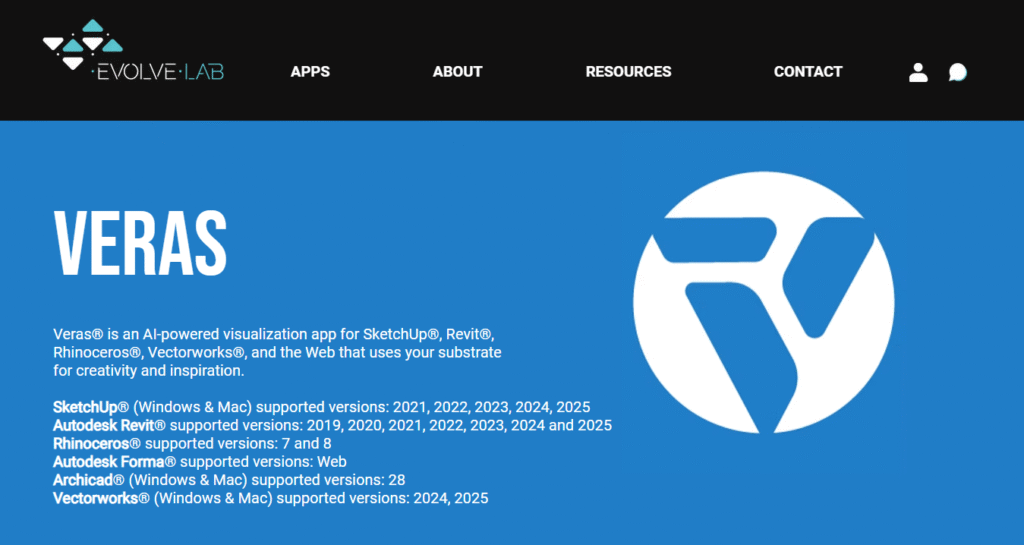Open the ABOUT menu

457,72
